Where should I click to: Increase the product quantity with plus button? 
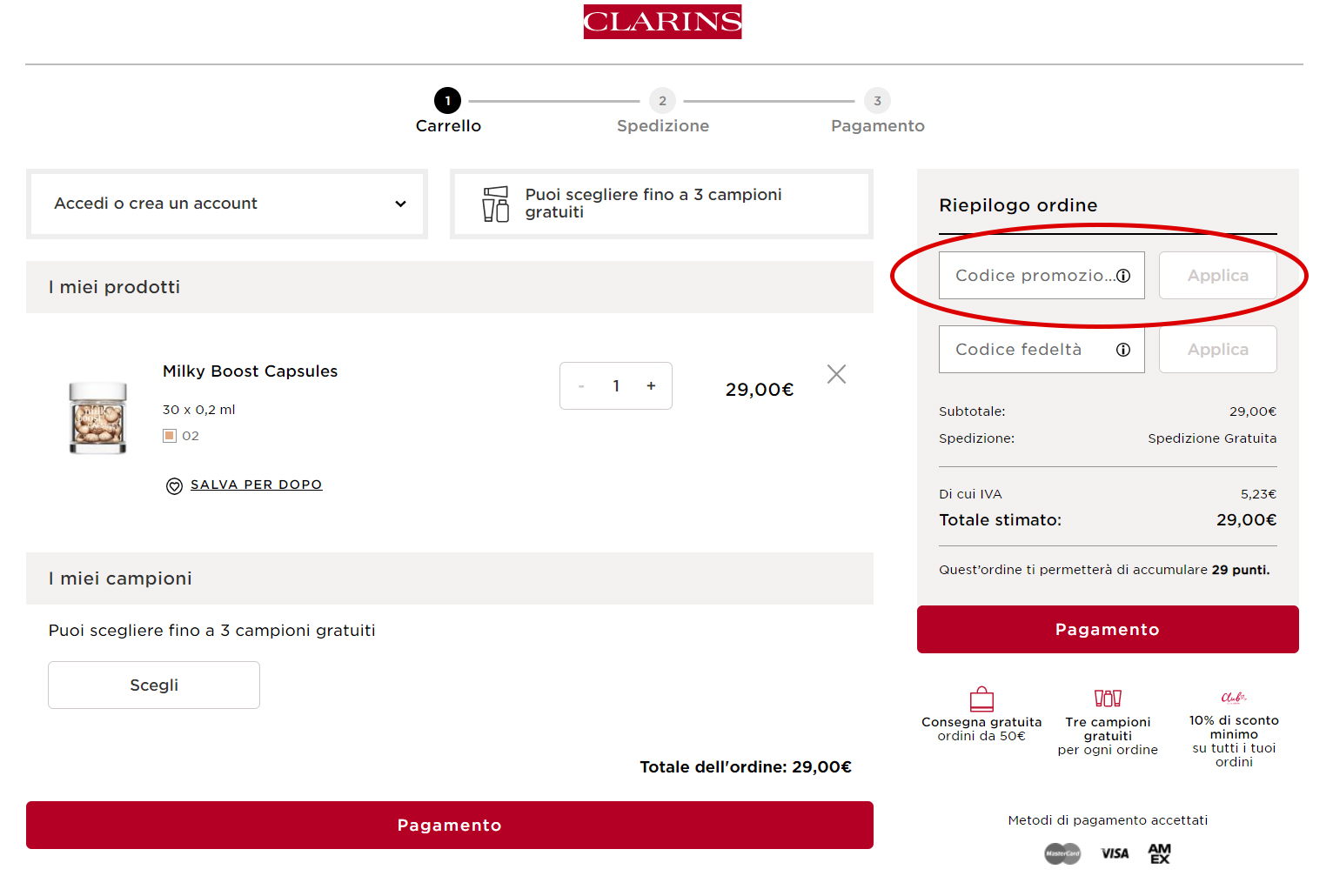[x=650, y=385]
